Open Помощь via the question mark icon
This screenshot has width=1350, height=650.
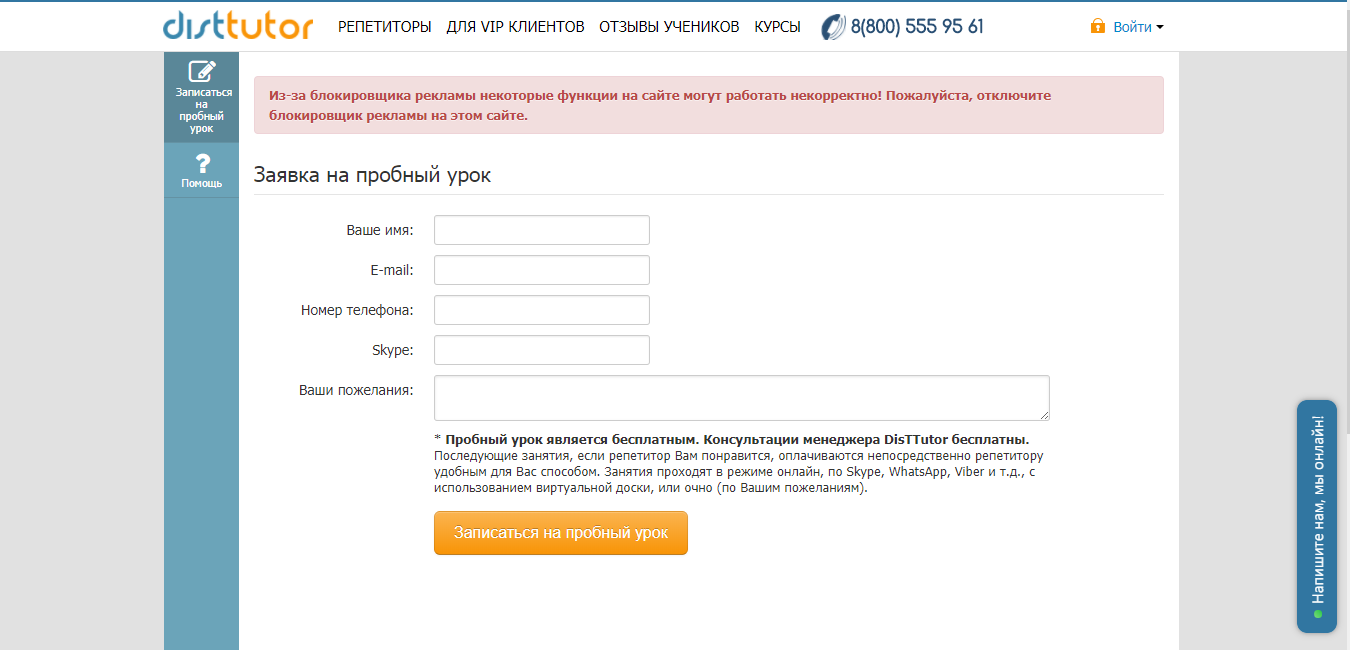coord(201,163)
